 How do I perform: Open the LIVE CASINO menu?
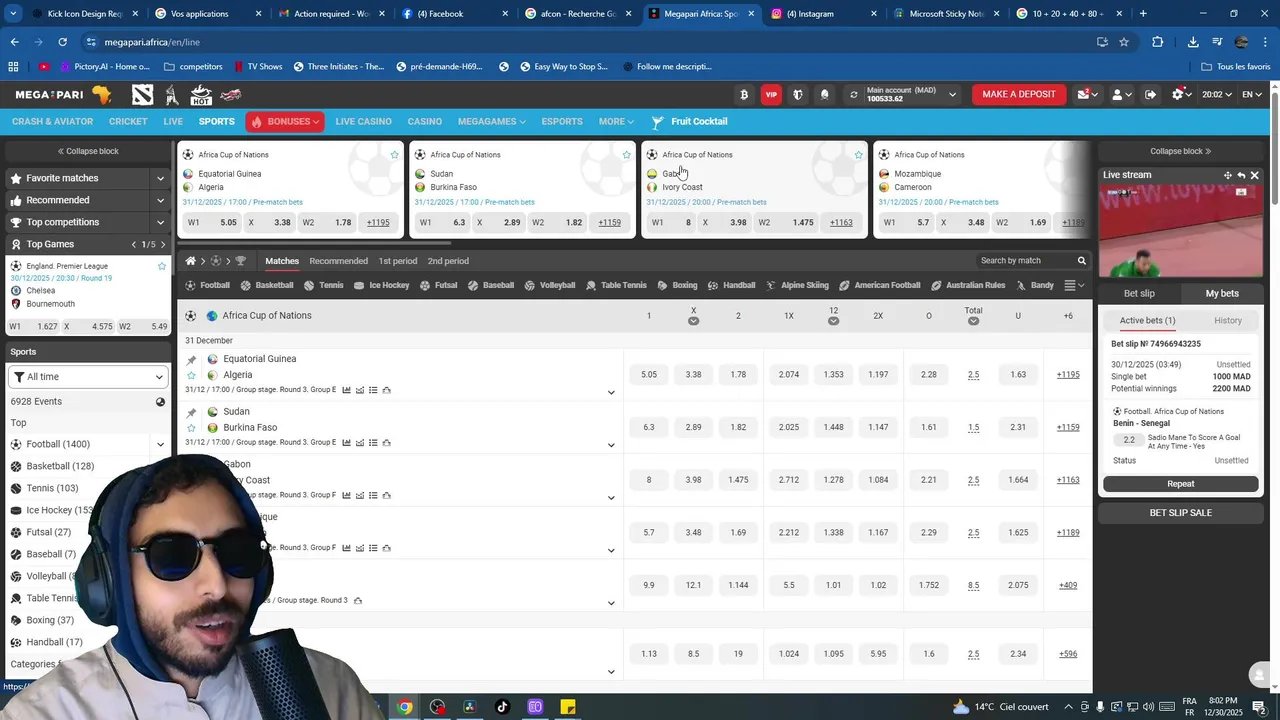[363, 122]
